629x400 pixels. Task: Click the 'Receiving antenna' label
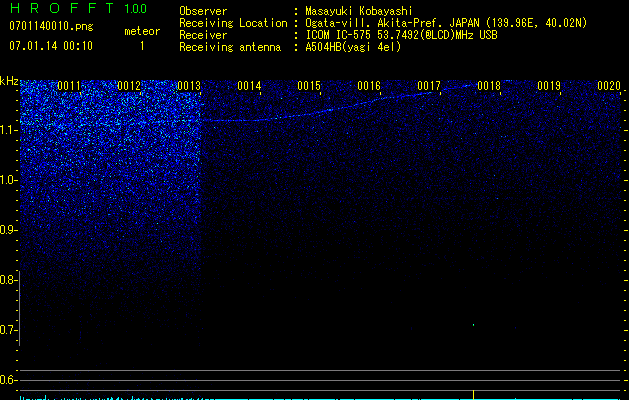(230, 47)
